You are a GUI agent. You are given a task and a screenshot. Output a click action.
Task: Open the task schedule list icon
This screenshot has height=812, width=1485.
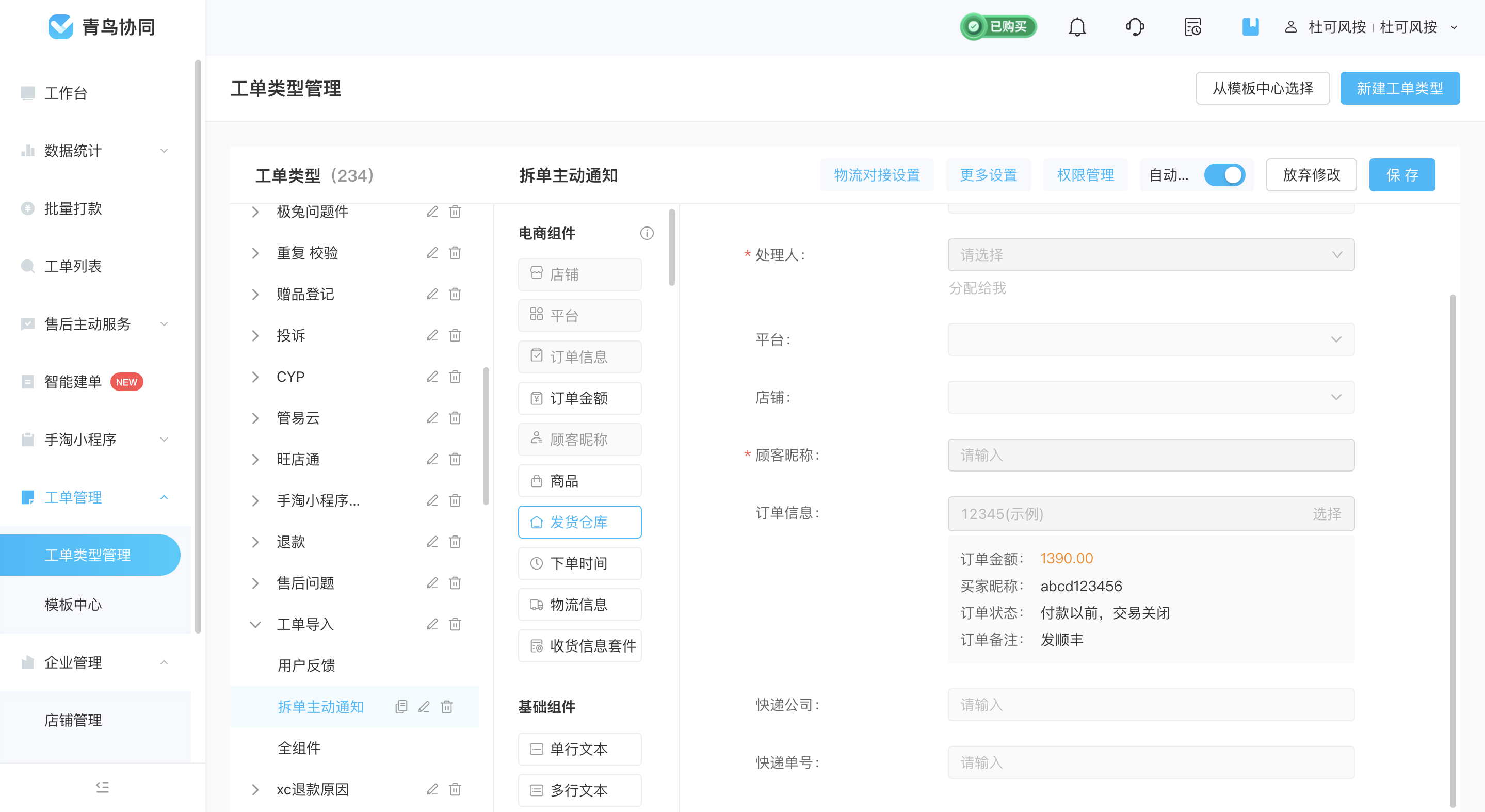1192,27
